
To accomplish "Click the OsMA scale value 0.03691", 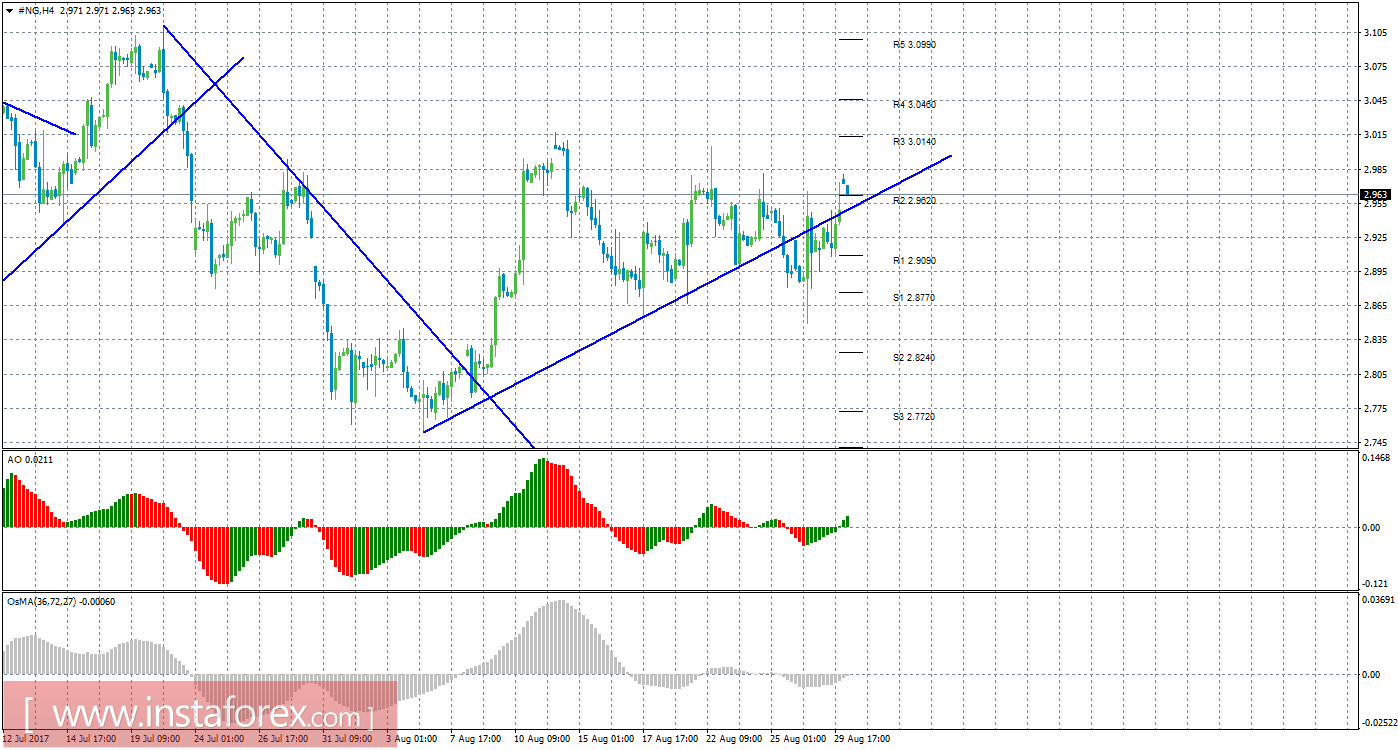I will pyautogui.click(x=1379, y=599).
